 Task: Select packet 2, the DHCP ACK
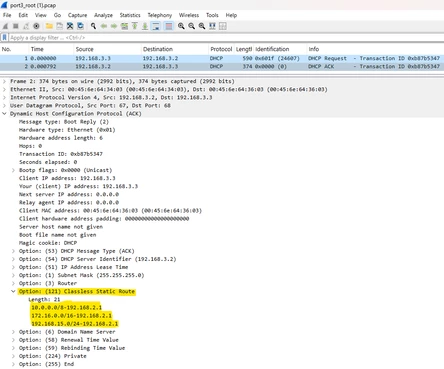222,66
